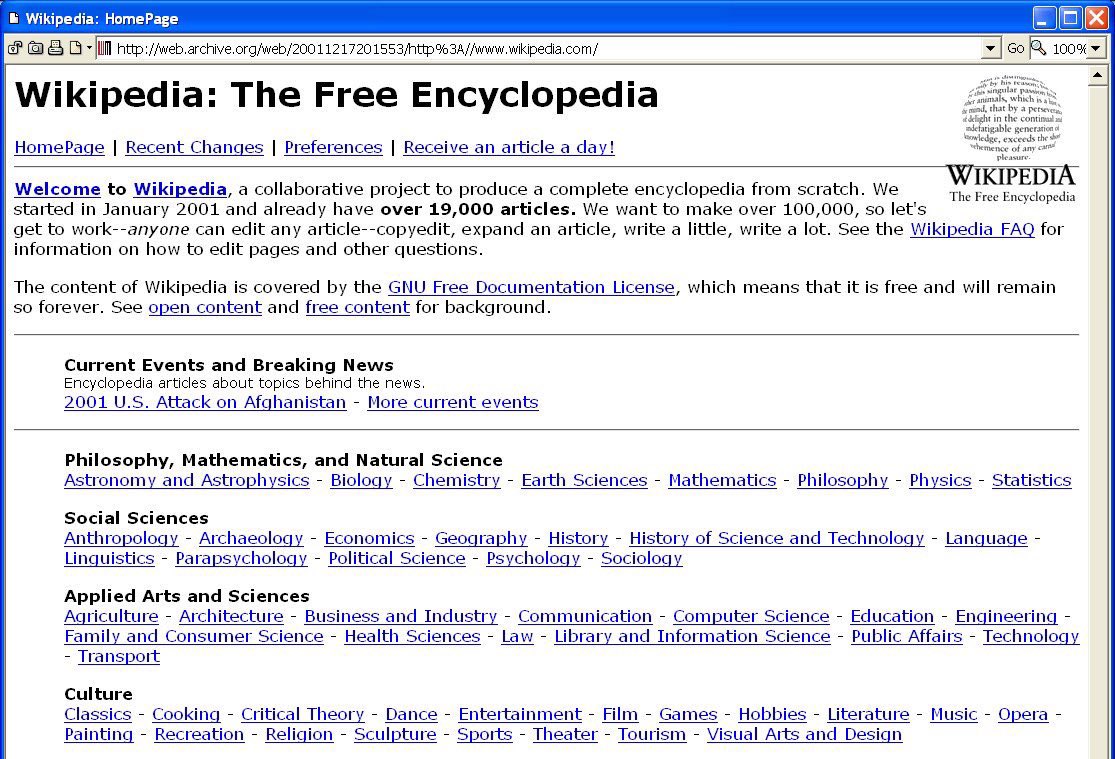
Task: Click the new page document icon in the toolbar
Action: [x=75, y=48]
